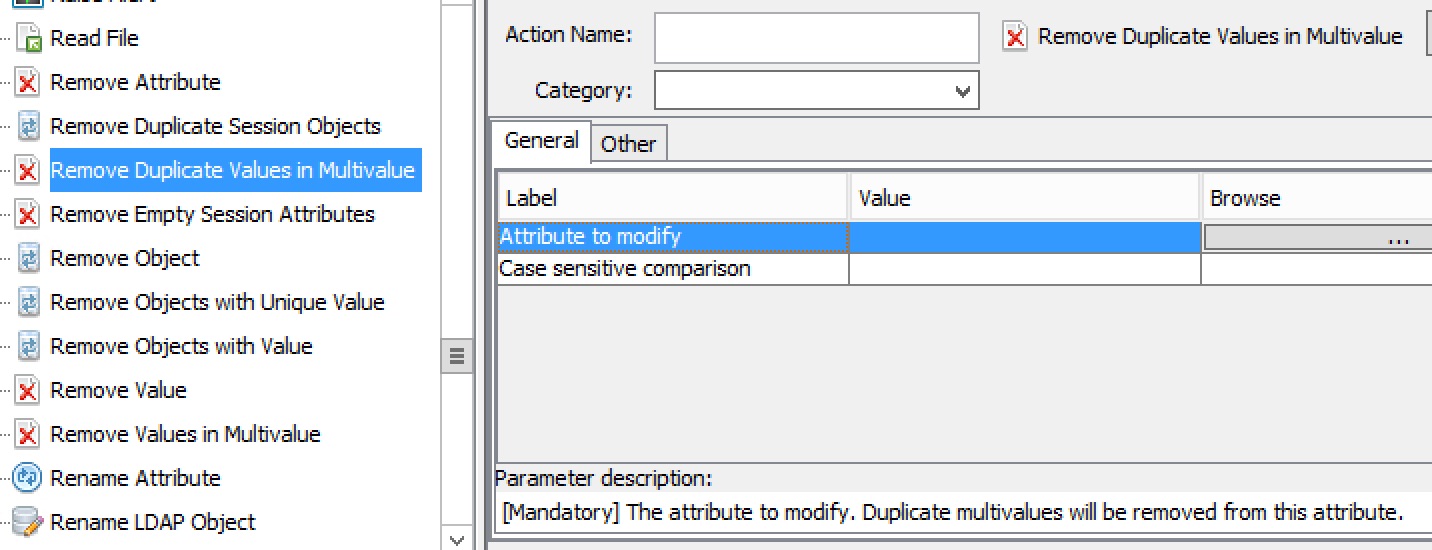The image size is (1432, 550).
Task: Click the action list scrollbar thumb
Action: click(456, 356)
